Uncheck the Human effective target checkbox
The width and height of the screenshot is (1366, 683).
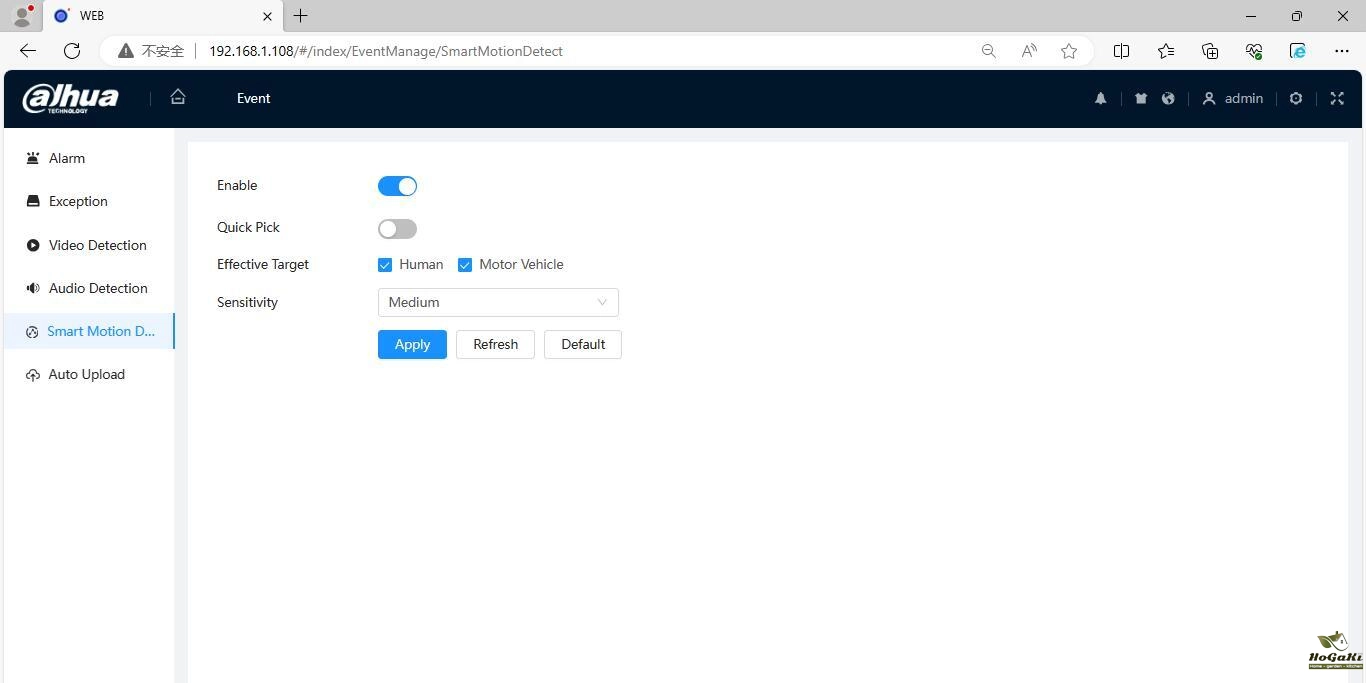(385, 265)
